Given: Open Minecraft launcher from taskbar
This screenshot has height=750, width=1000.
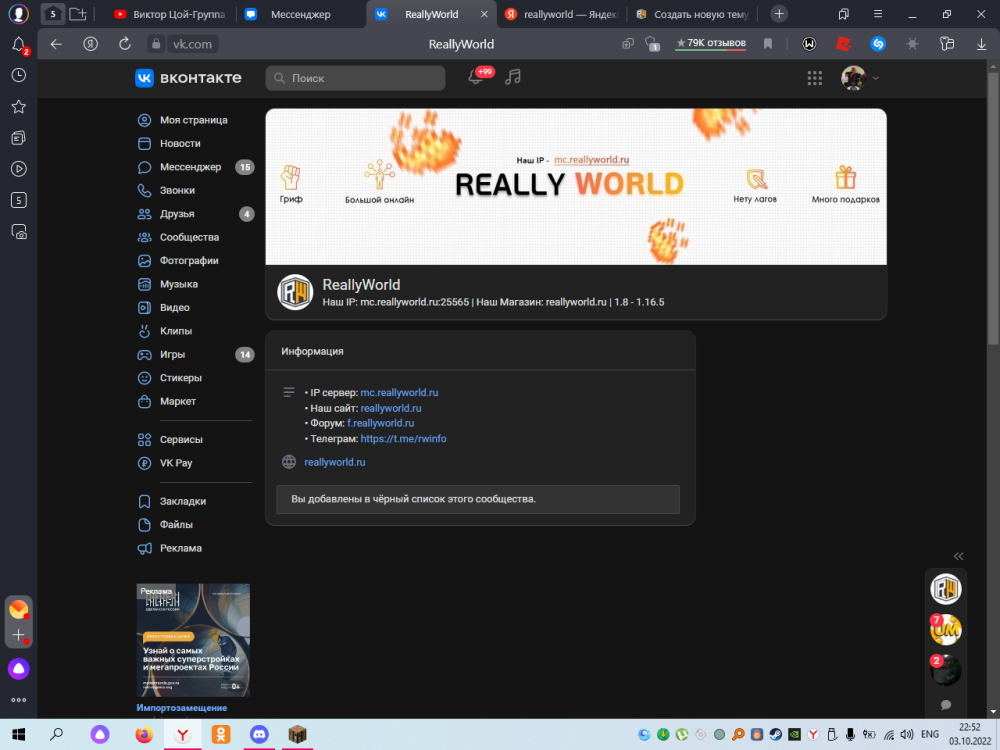Looking at the screenshot, I should click(x=297, y=735).
